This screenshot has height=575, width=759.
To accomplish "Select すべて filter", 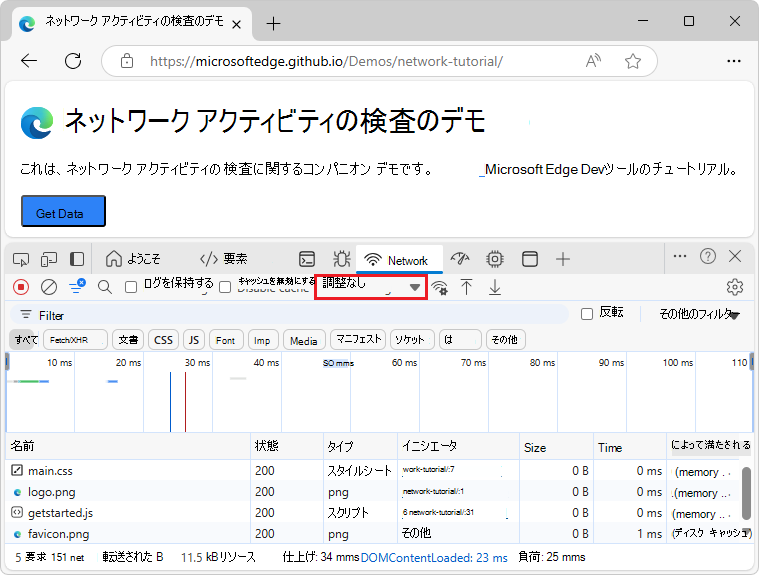I will point(25,340).
